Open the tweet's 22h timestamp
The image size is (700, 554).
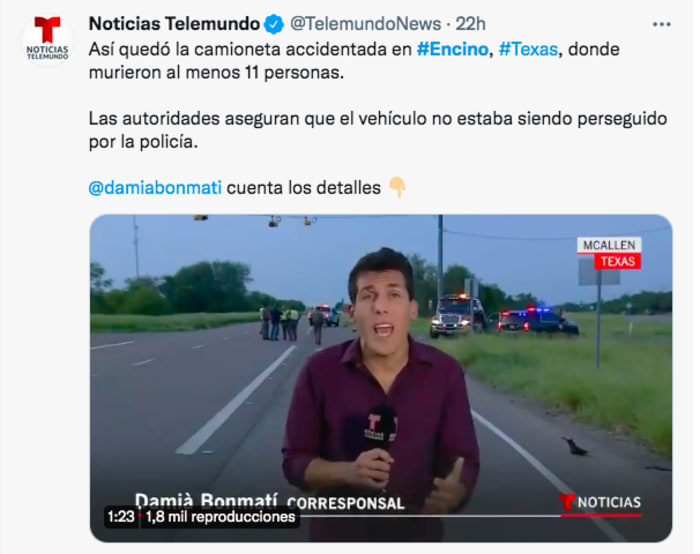tap(471, 24)
